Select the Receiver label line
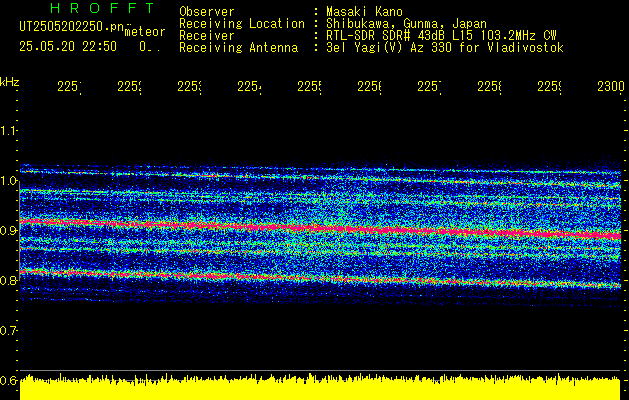 (207, 36)
